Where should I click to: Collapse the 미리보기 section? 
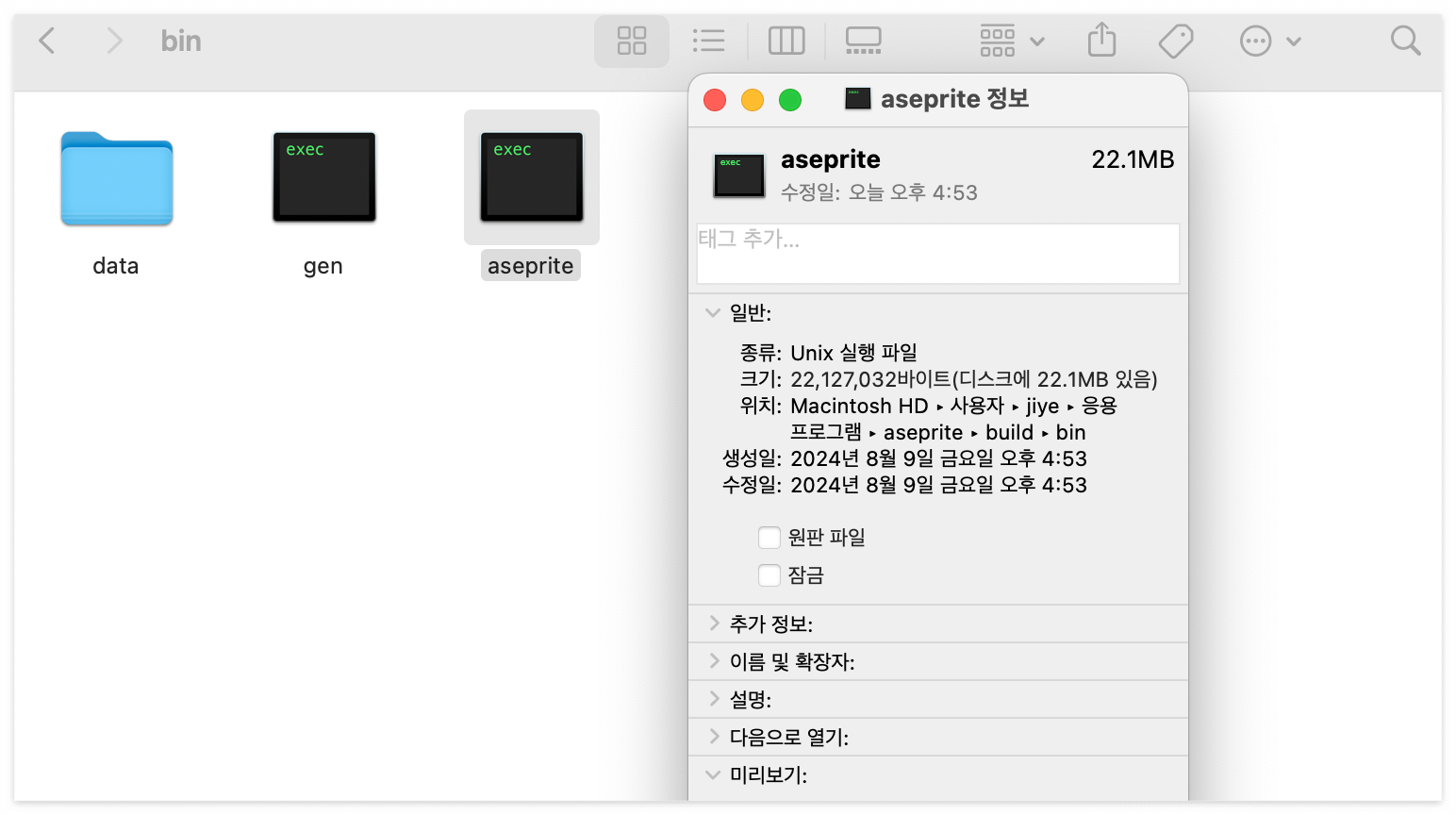713,774
